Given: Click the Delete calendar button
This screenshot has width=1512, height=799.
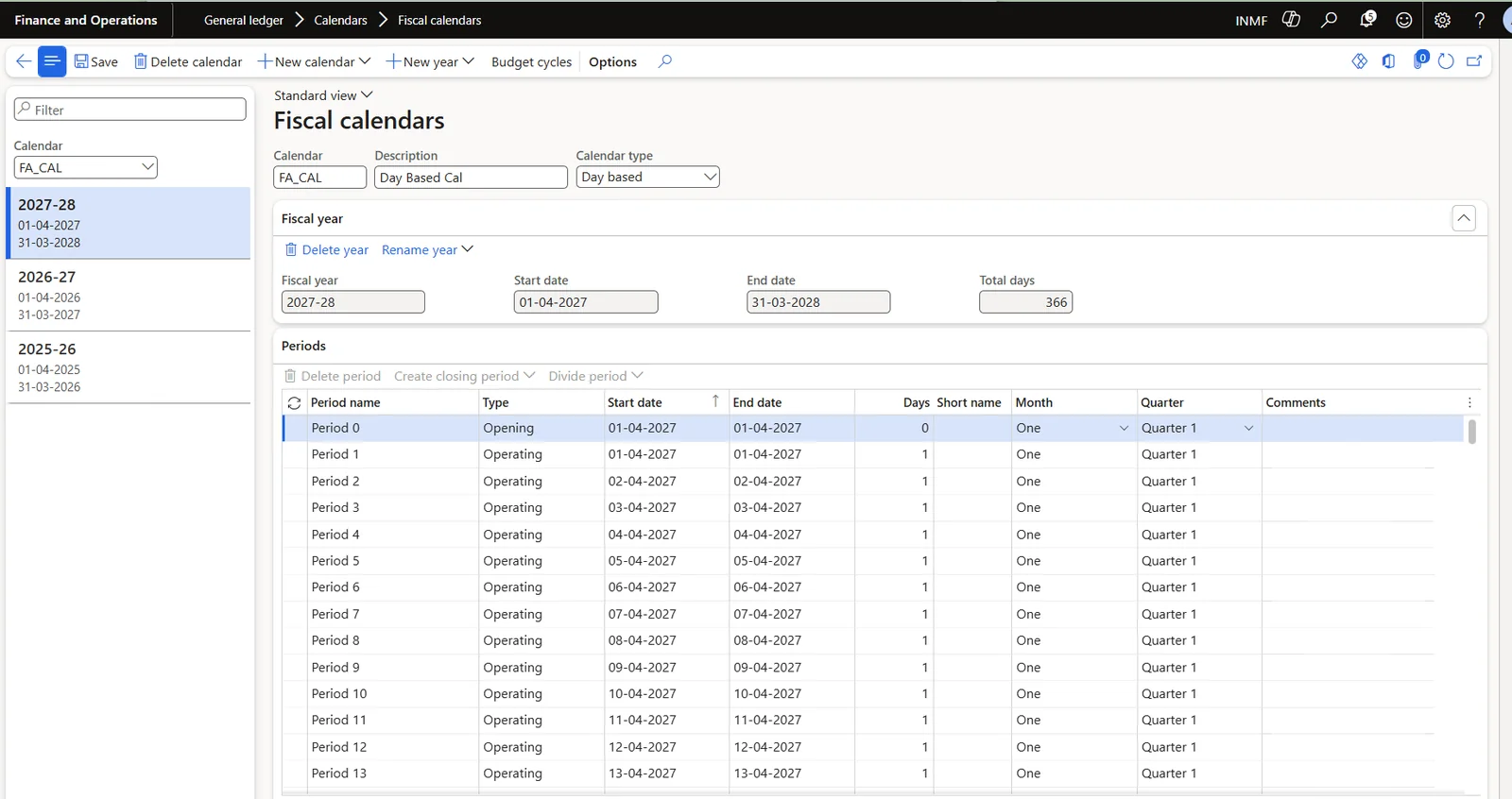Looking at the screenshot, I should pyautogui.click(x=188, y=61).
